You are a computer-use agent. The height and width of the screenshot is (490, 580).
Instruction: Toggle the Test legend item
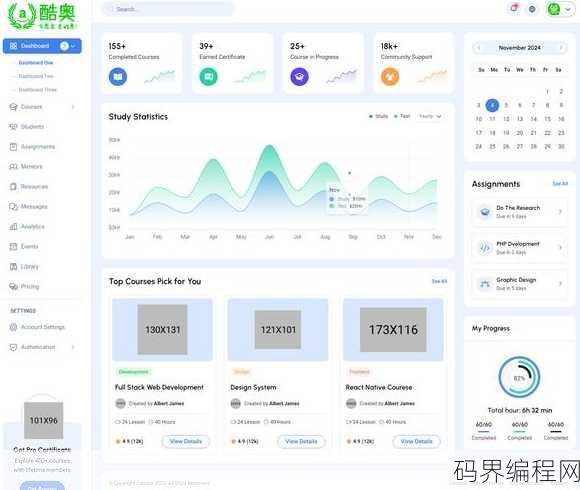(402, 116)
